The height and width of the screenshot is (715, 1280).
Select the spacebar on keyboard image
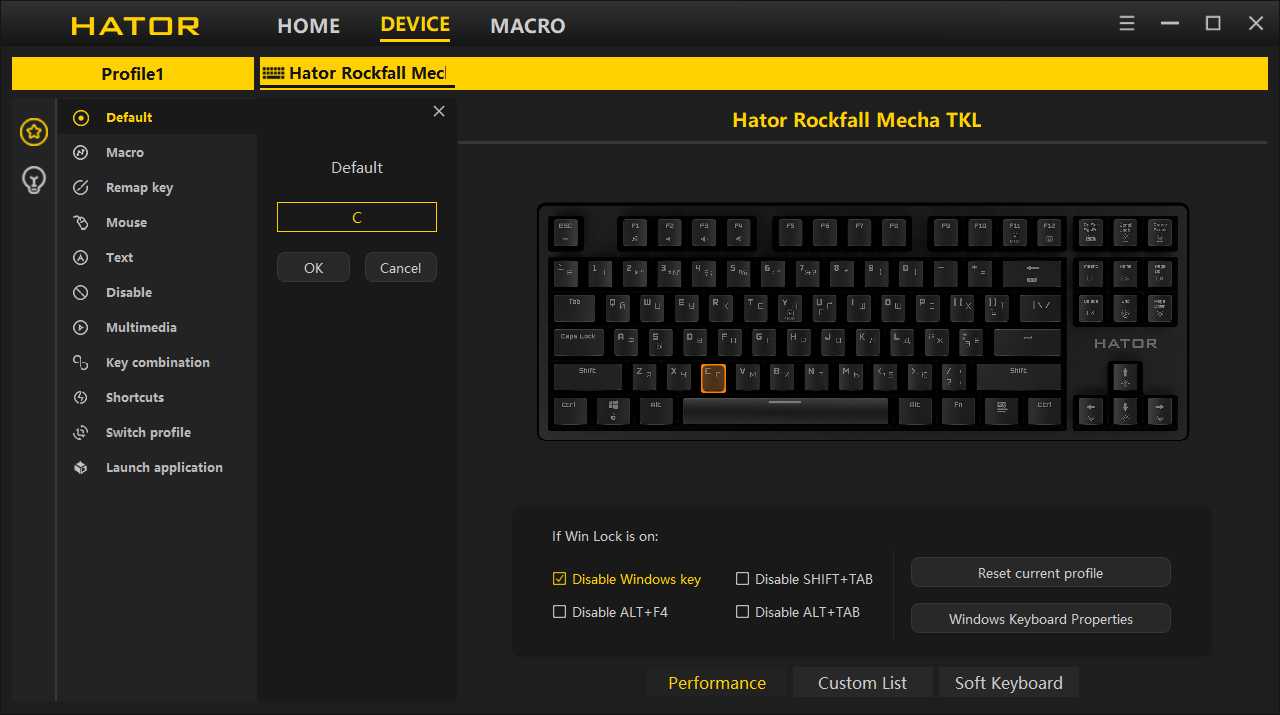785,410
